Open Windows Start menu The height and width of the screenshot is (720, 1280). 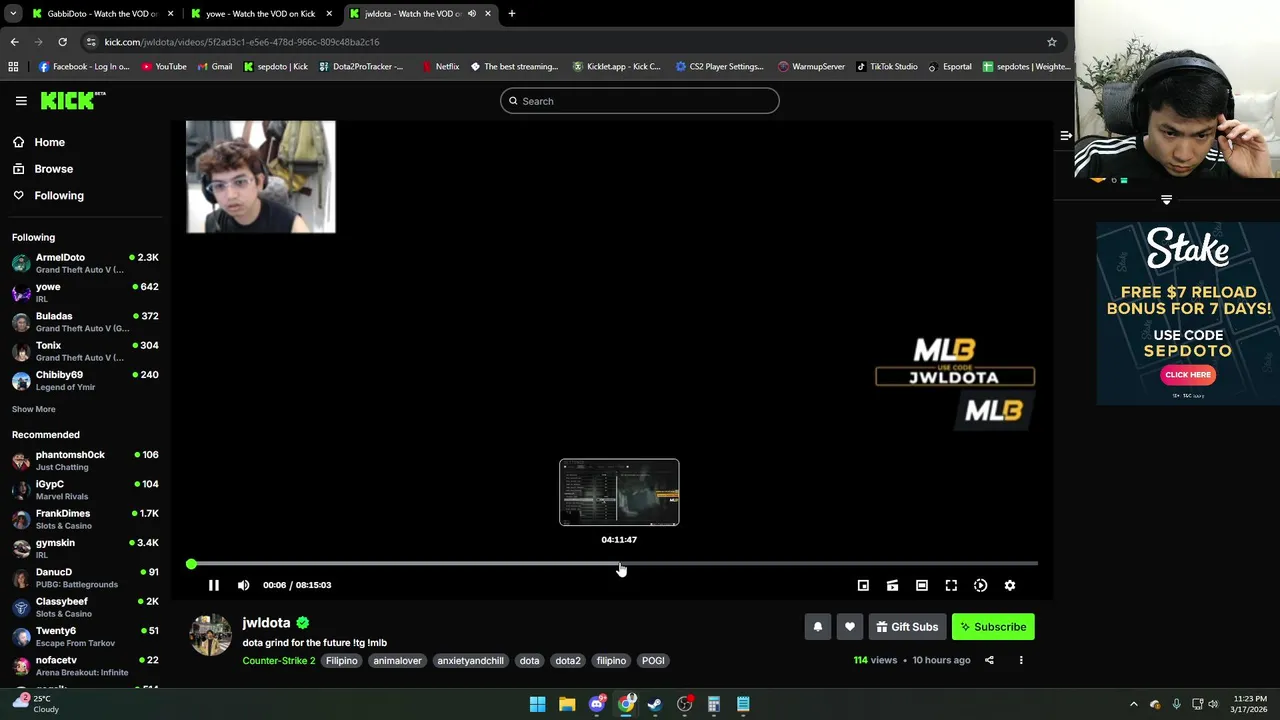pyautogui.click(x=537, y=704)
